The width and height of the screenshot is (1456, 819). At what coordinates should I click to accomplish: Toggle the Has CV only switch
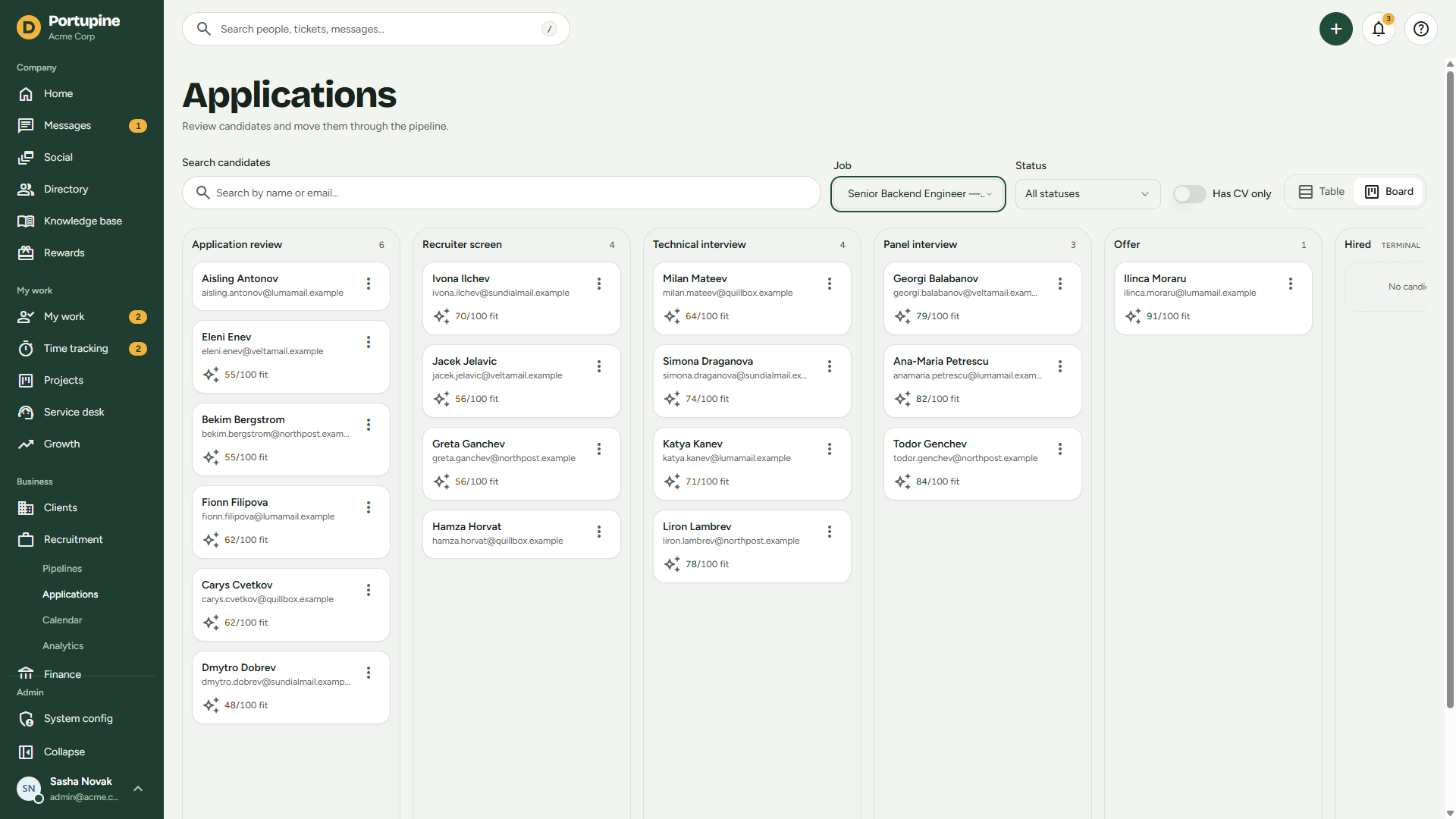click(x=1189, y=193)
